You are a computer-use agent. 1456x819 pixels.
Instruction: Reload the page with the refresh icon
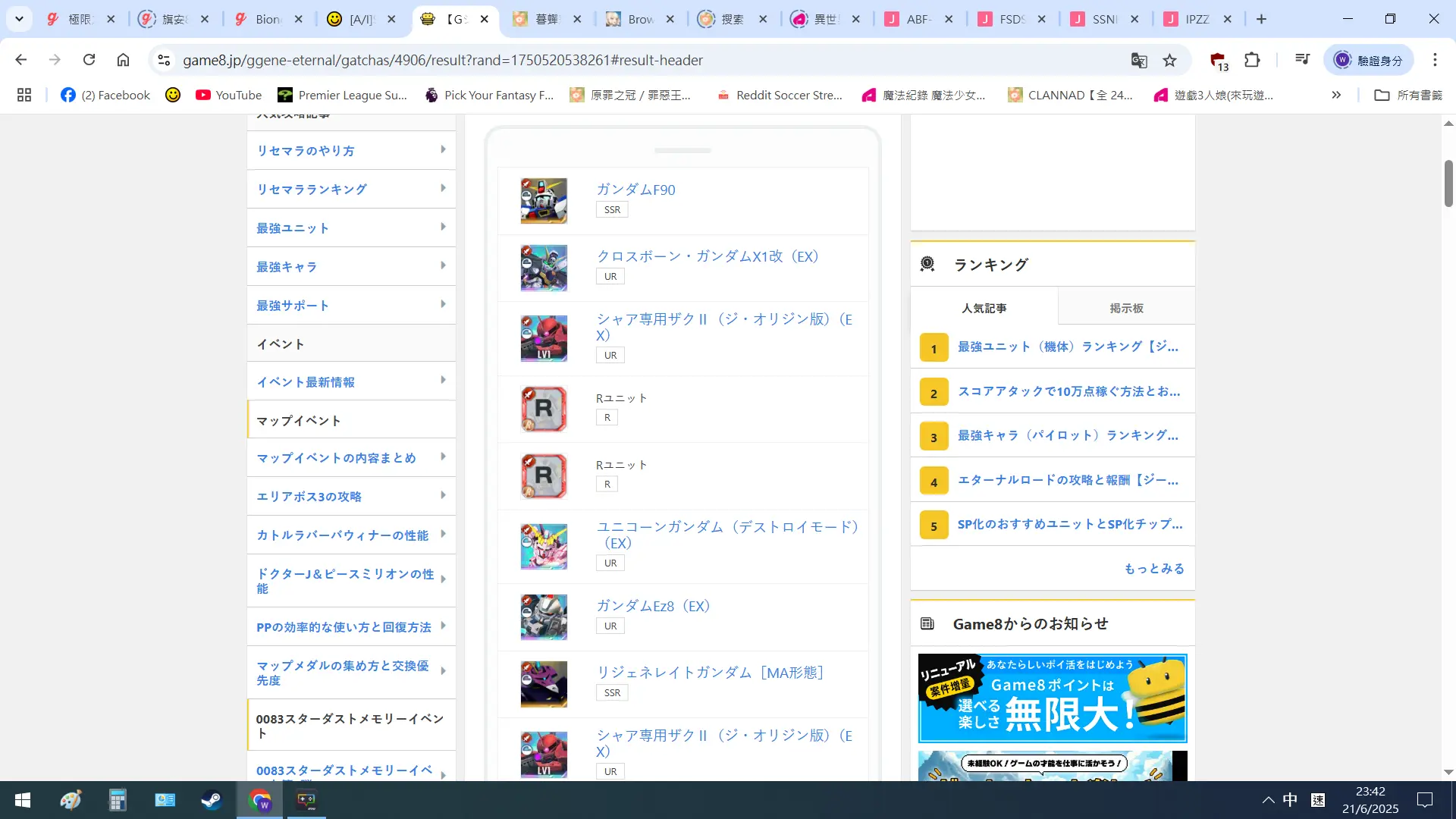[x=89, y=60]
